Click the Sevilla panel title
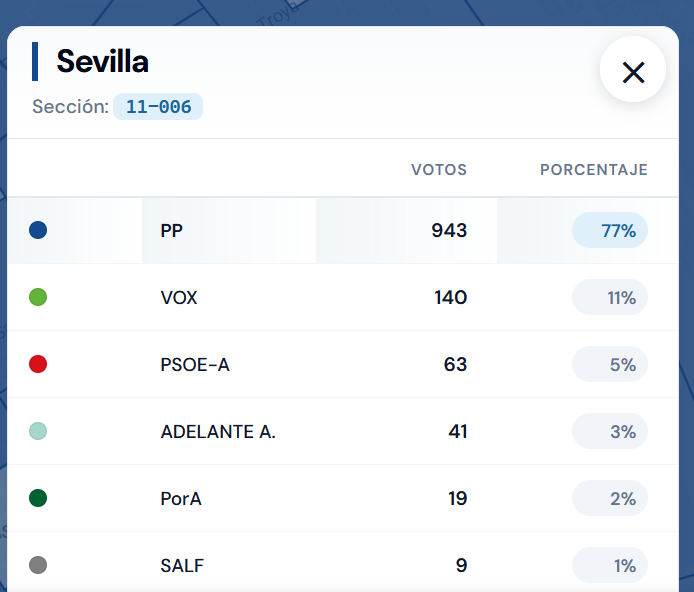This screenshot has height=592, width=694. pyautogui.click(x=102, y=61)
